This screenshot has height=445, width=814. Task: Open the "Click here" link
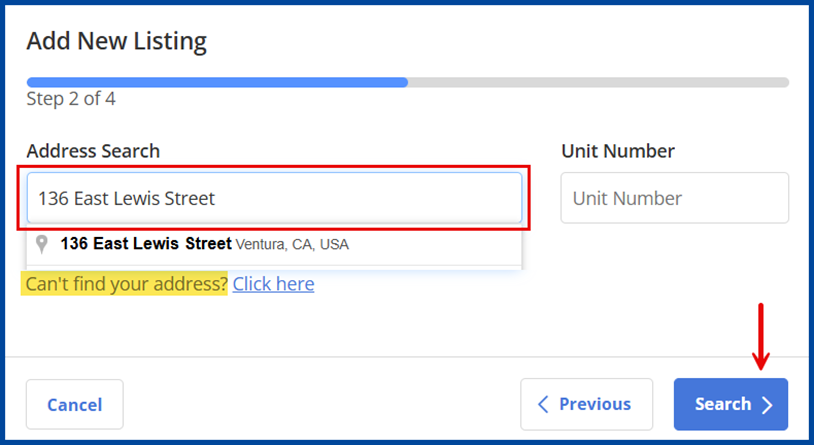273,284
